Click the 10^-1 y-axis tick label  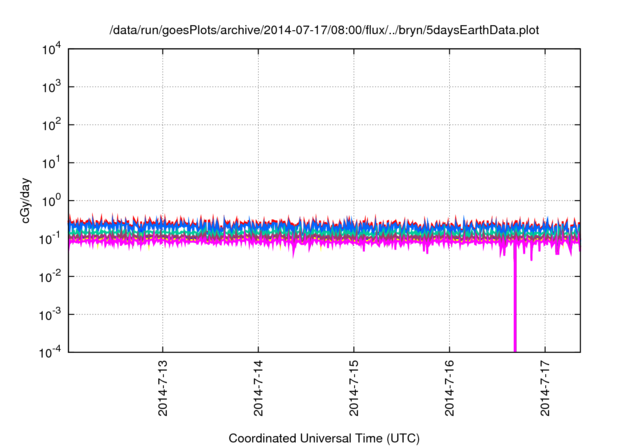click(50, 239)
